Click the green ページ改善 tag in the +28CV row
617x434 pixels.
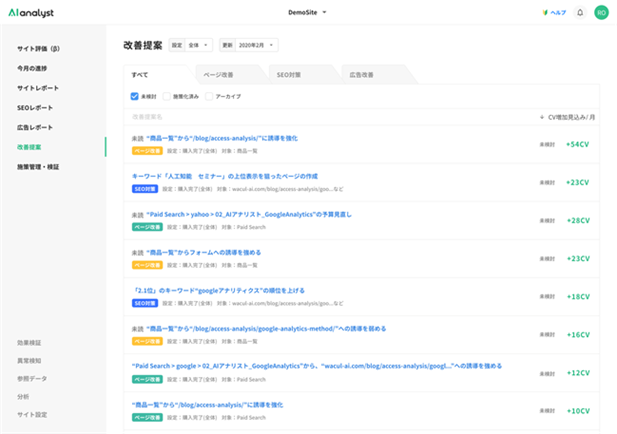pyautogui.click(x=147, y=227)
